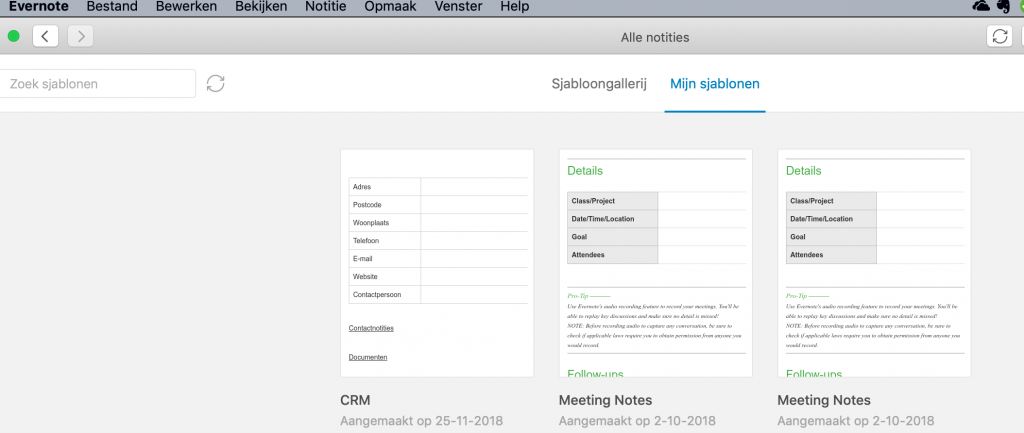The width and height of the screenshot is (1024, 433).
Task: Open the Evernote application menu
Action: point(38,7)
